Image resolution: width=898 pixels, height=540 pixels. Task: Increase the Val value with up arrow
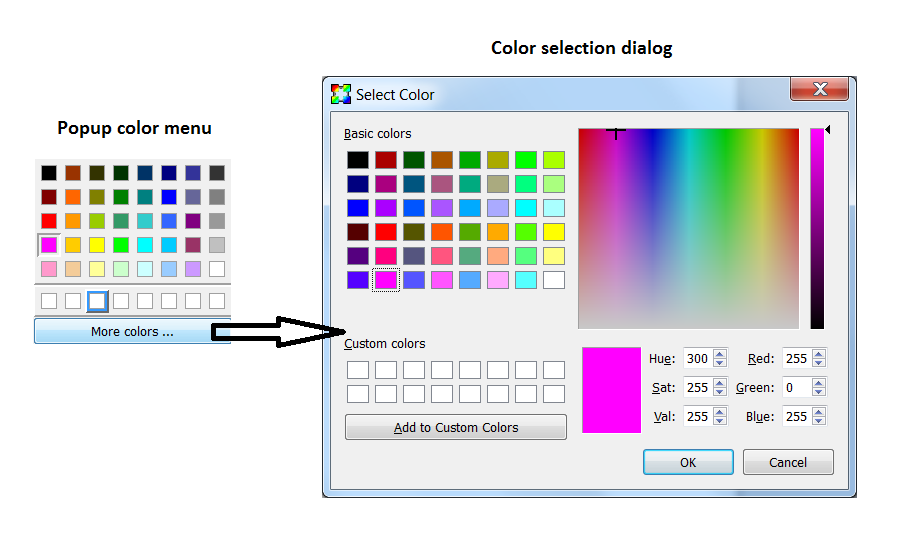coord(720,412)
